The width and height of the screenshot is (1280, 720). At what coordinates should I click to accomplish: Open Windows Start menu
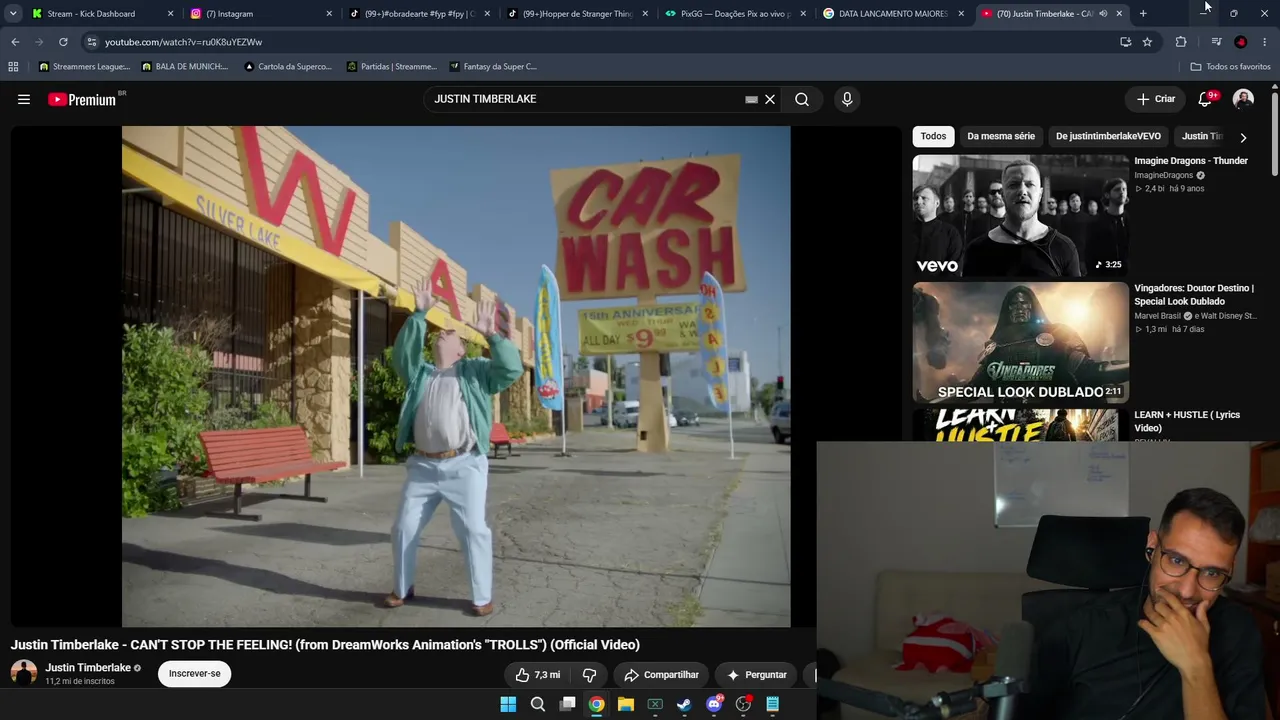508,704
